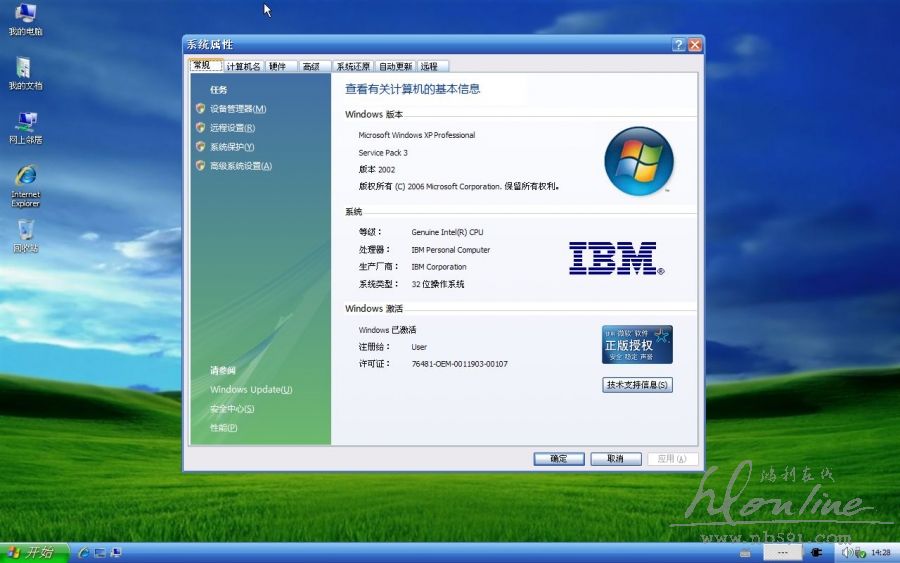Image resolution: width=900 pixels, height=563 pixels.
Task: Open 设备管理器(M) from tasks list
Action: [238, 109]
